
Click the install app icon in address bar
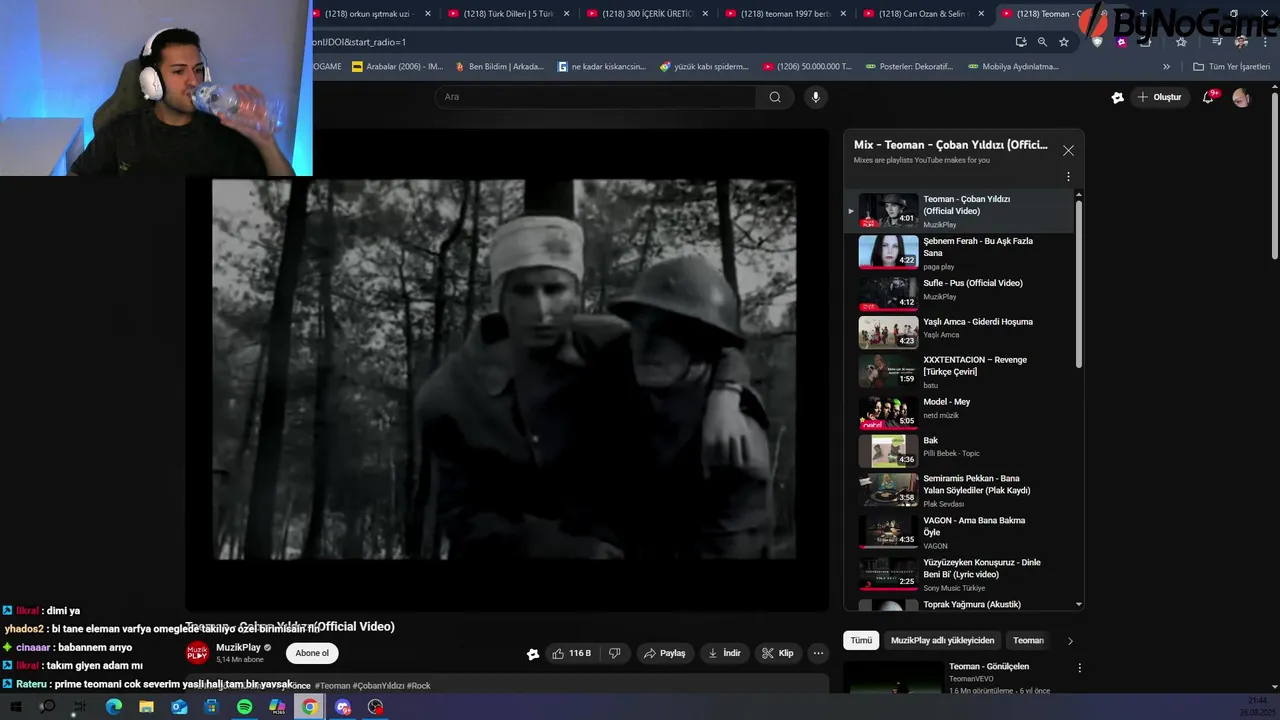(1021, 42)
